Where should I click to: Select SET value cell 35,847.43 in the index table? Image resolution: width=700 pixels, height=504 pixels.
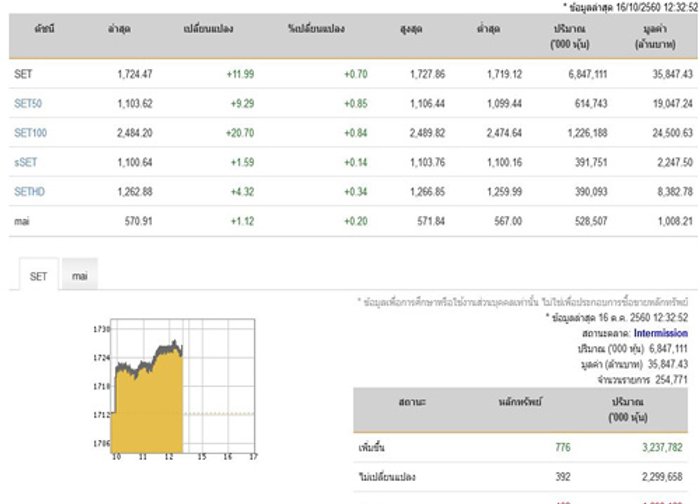672,74
